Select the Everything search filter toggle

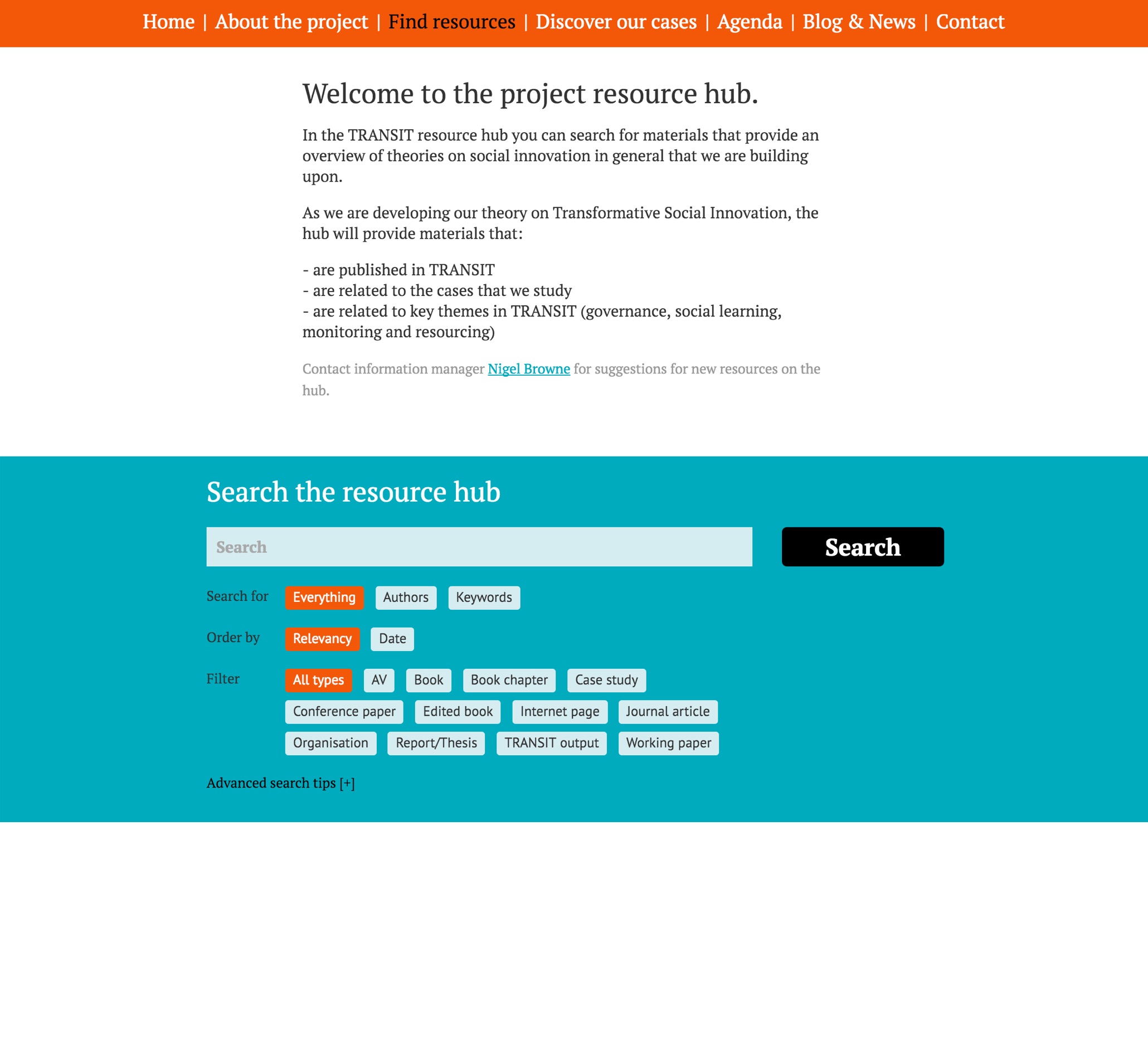tap(324, 597)
